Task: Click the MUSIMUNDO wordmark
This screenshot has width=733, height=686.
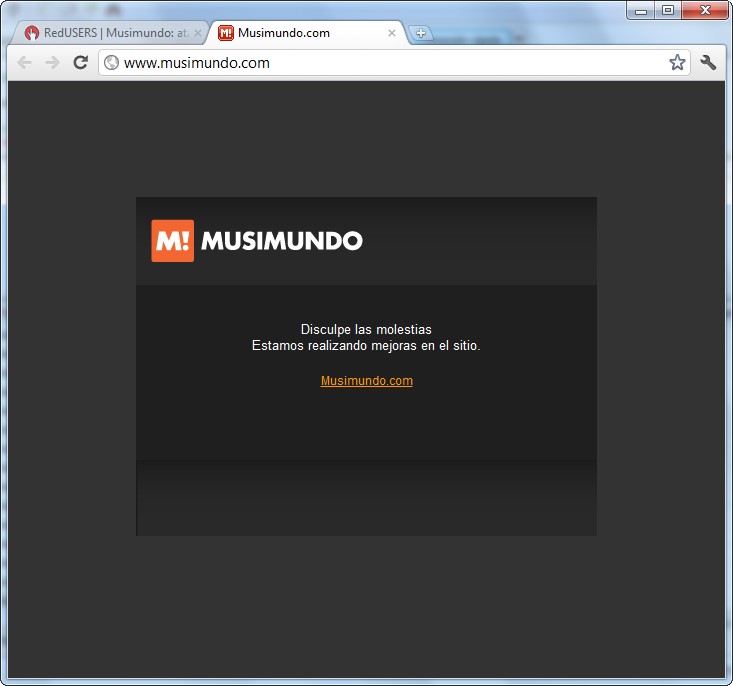Action: click(282, 241)
